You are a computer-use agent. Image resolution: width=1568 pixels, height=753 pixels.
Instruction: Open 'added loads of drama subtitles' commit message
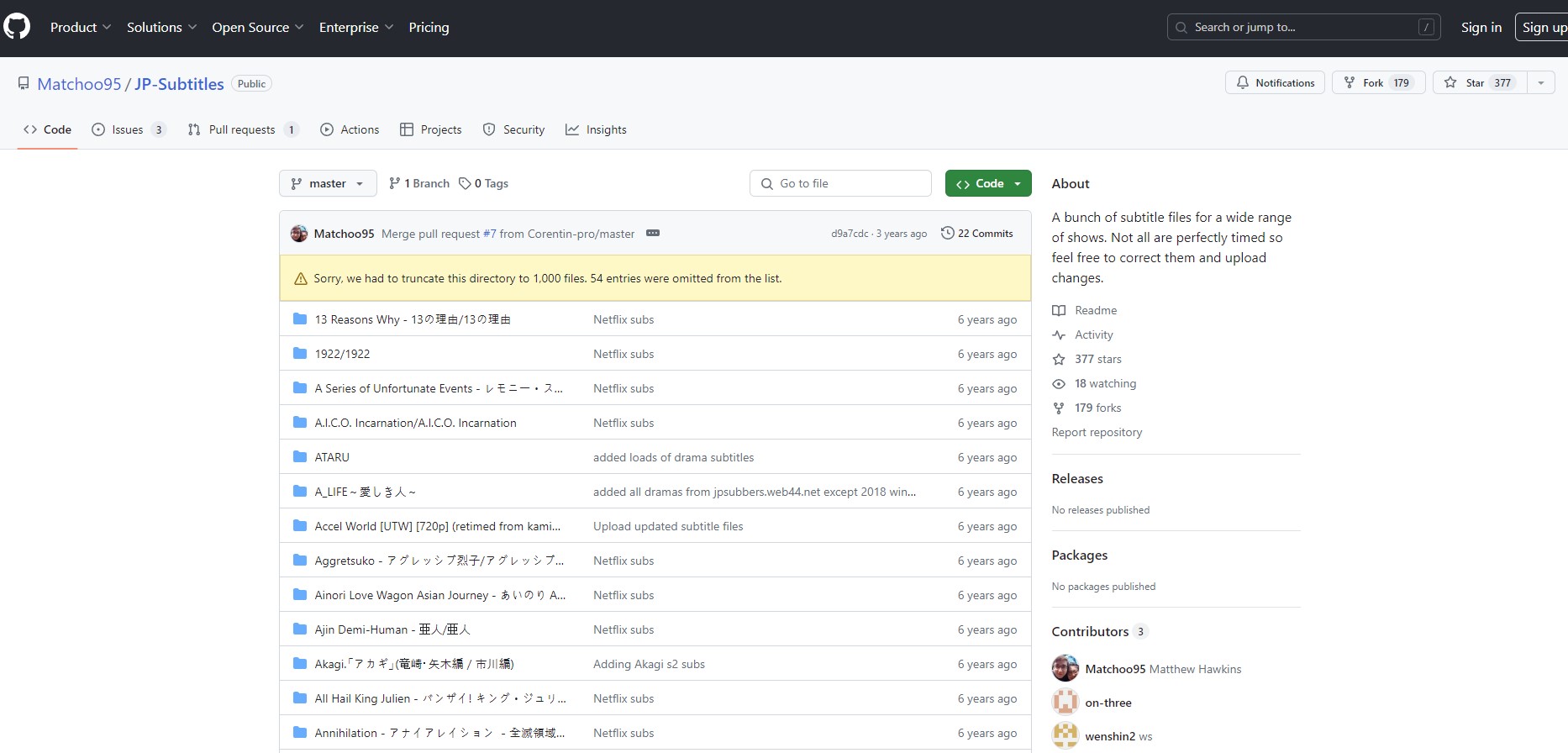(x=673, y=457)
